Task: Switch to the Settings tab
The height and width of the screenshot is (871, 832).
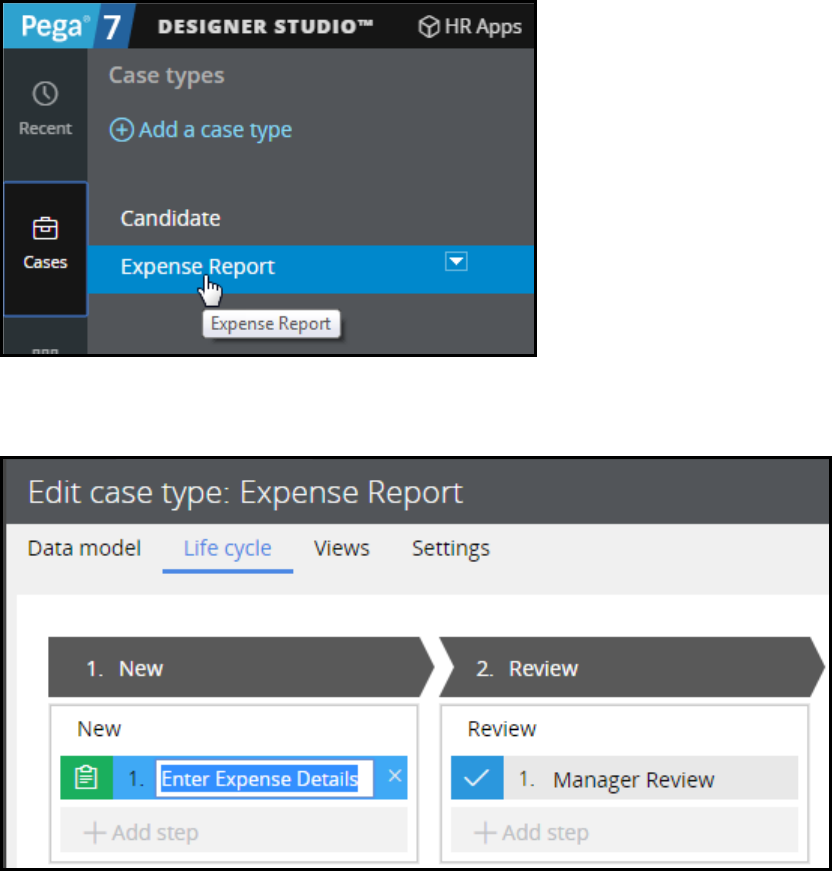Action: pyautogui.click(x=451, y=548)
